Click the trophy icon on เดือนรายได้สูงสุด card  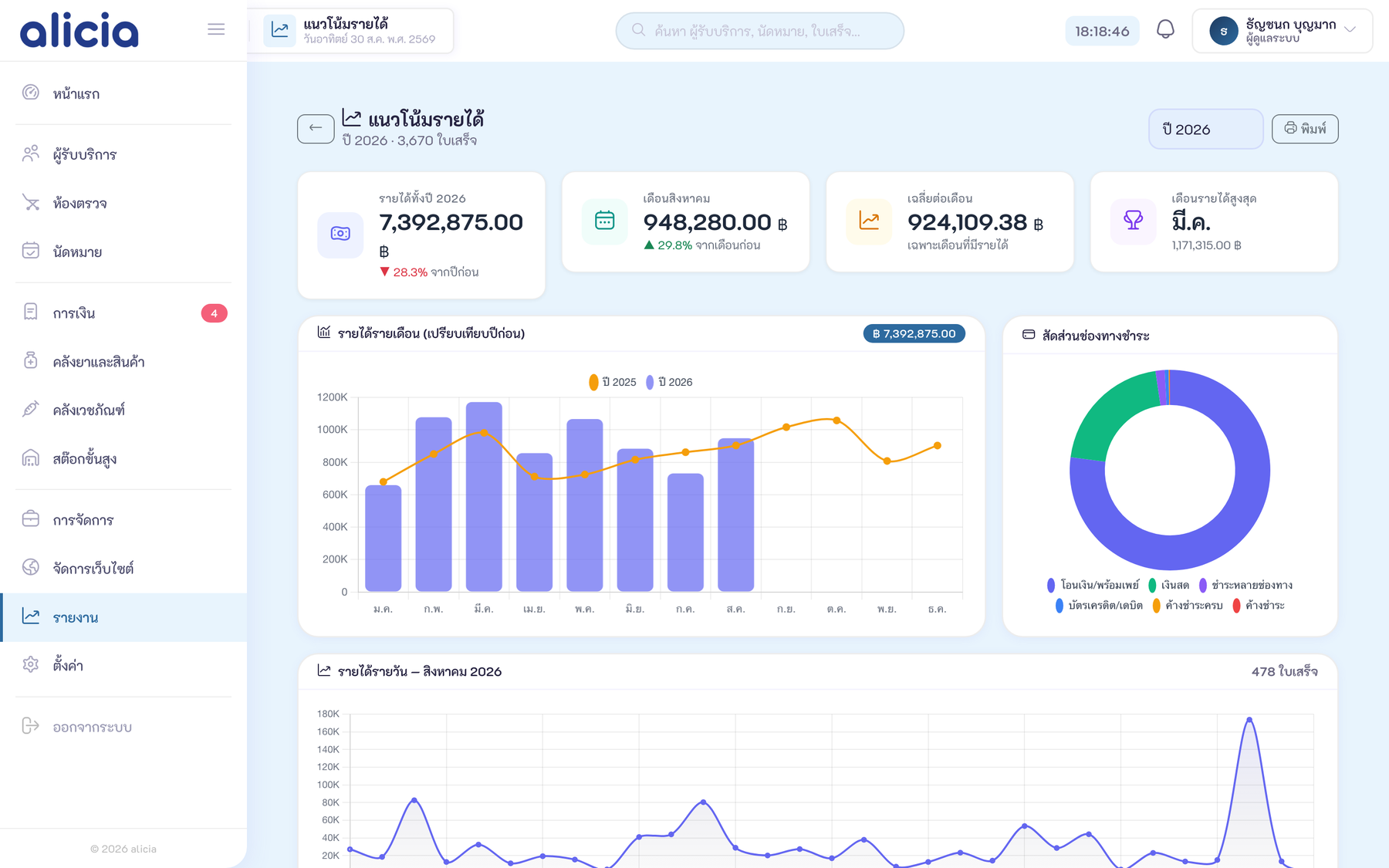pos(1133,221)
